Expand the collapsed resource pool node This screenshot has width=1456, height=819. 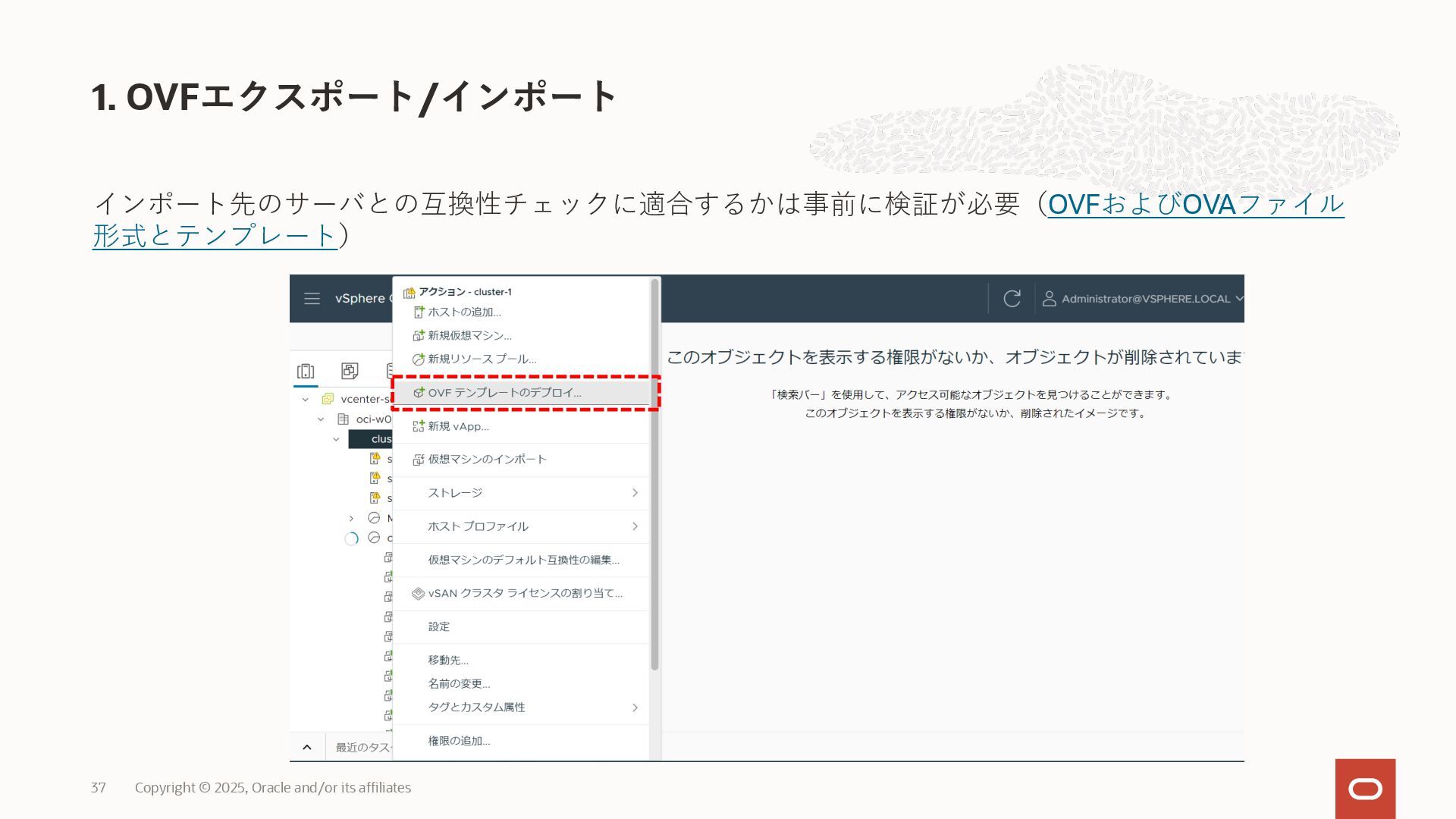351,518
